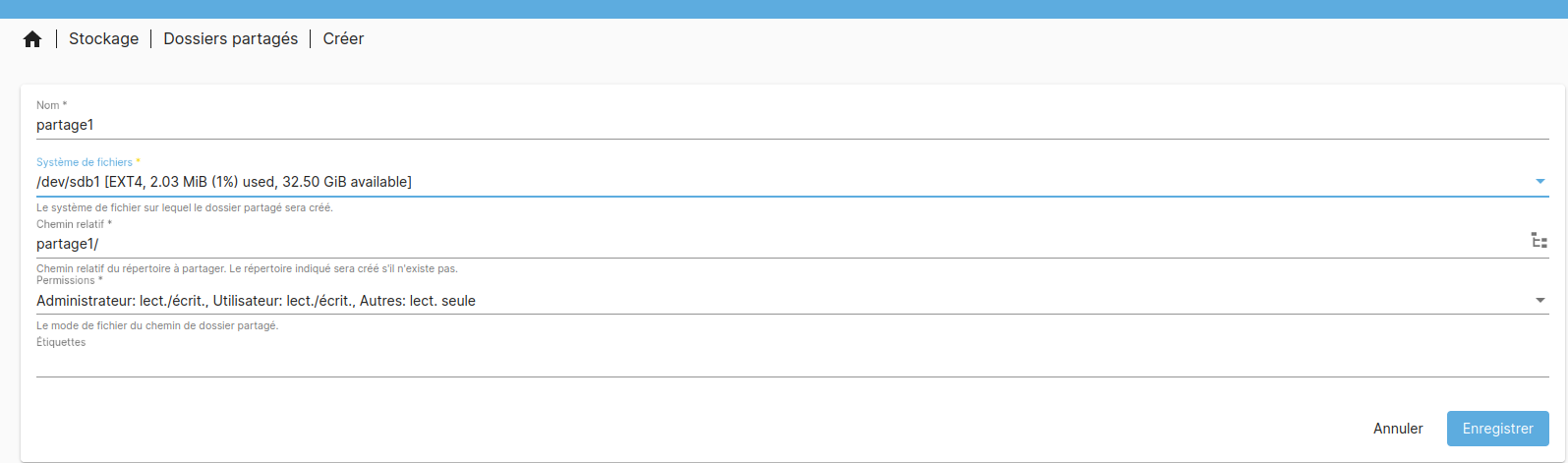
Task: Navigate to Dossiers partagés breadcrumb
Action: point(230,39)
